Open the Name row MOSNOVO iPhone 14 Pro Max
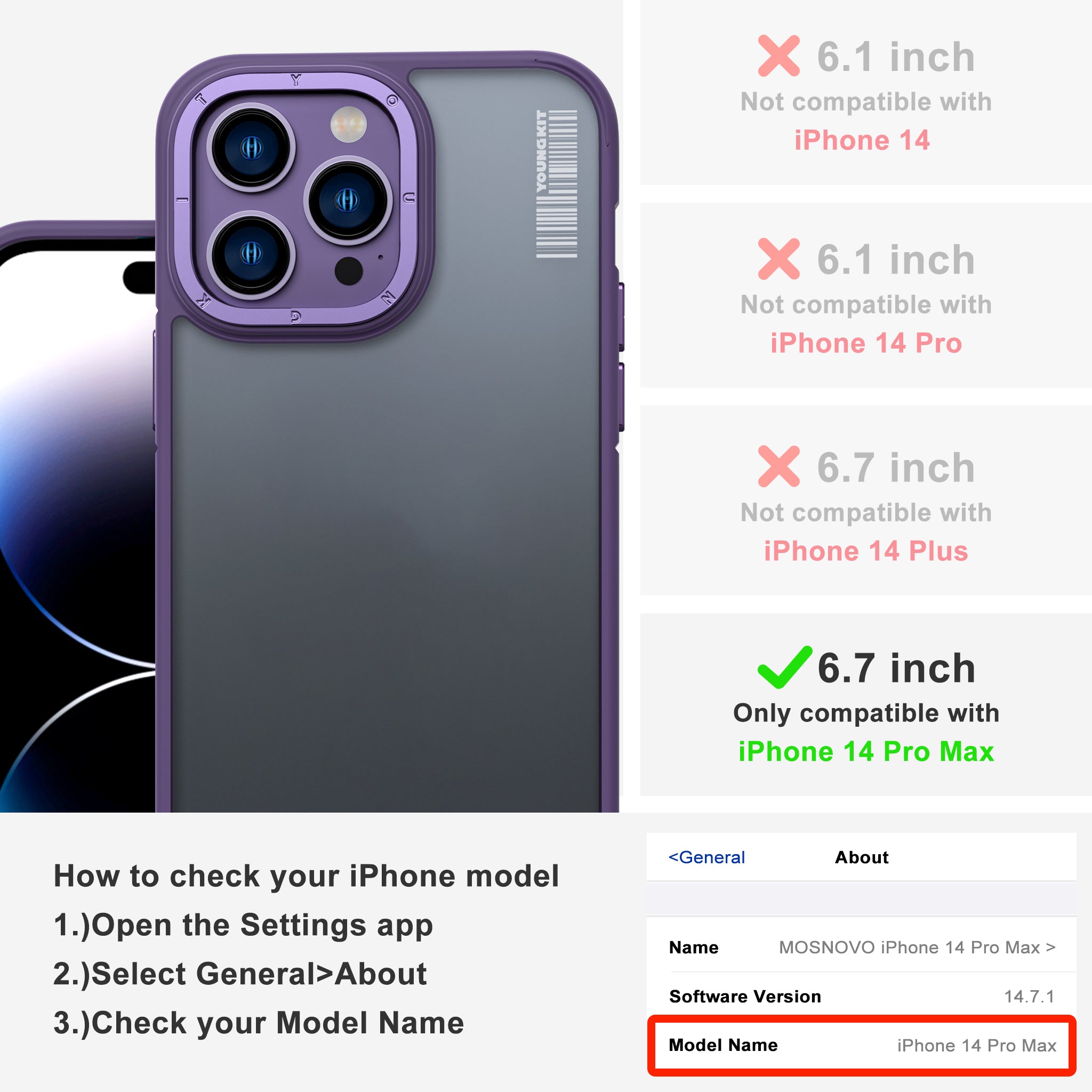Image resolution: width=1092 pixels, height=1092 pixels. (862, 948)
